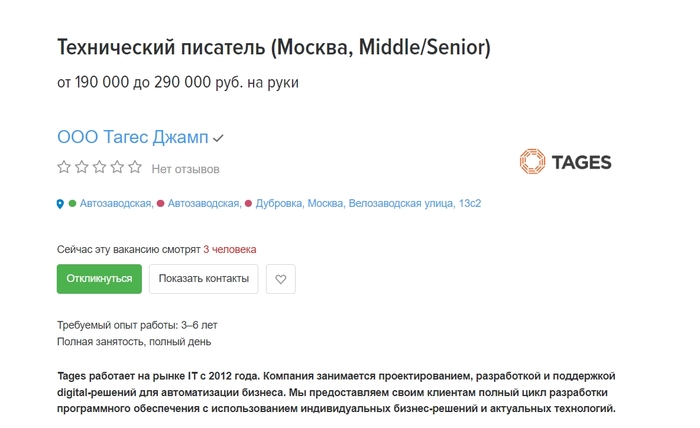The image size is (700, 428).
Task: Click the green metro line dot
Action: [x=72, y=204]
